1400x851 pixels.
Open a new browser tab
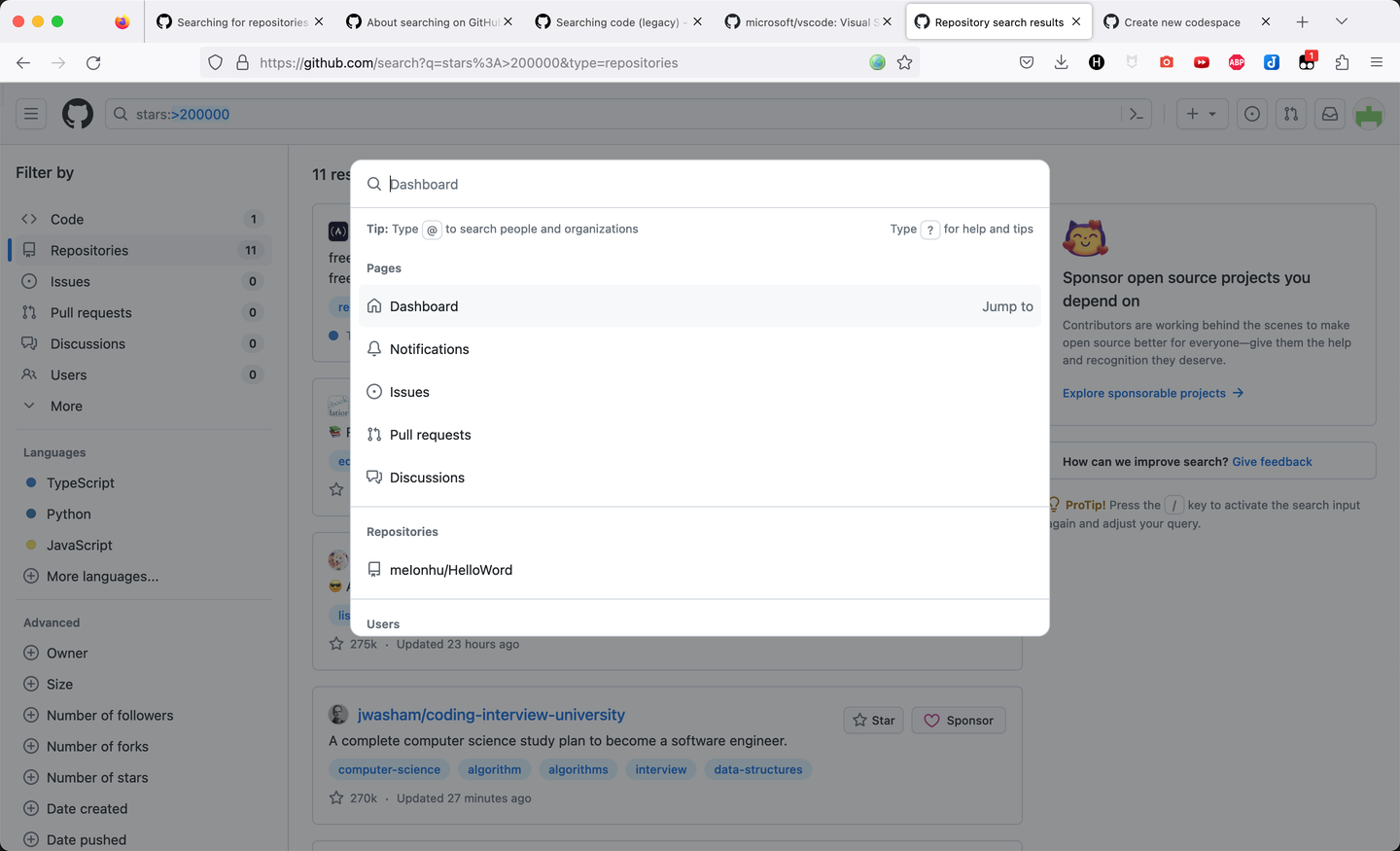click(x=1303, y=21)
